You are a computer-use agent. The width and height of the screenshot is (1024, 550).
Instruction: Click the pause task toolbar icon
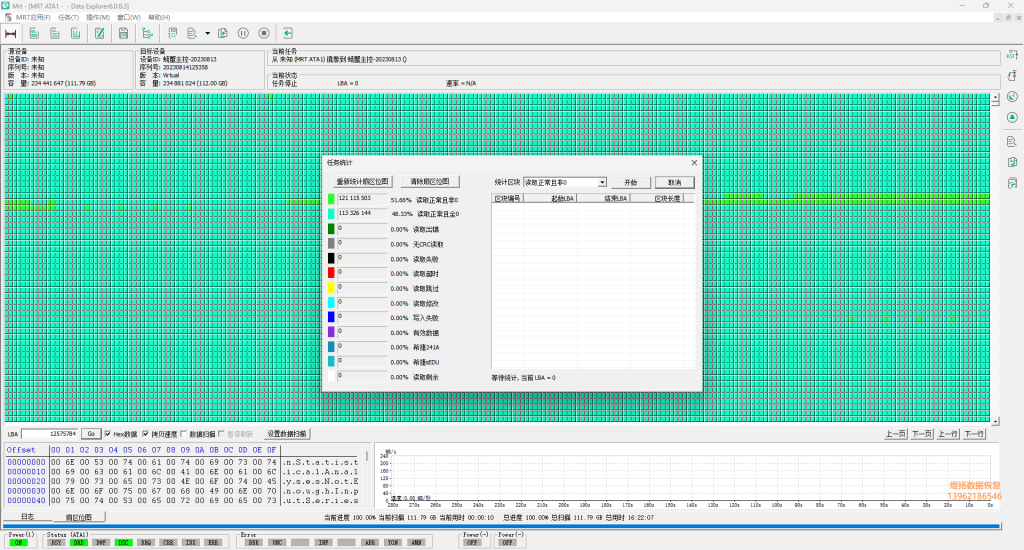click(x=243, y=33)
